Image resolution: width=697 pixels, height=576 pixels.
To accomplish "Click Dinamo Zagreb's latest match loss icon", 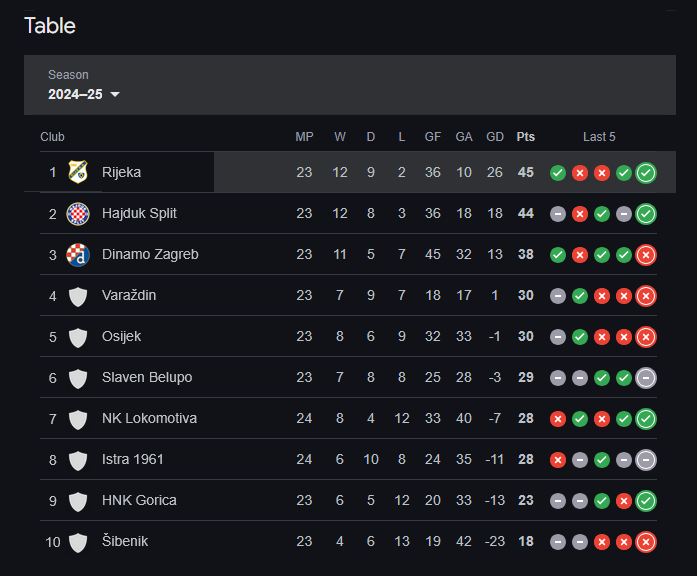I will (x=646, y=255).
